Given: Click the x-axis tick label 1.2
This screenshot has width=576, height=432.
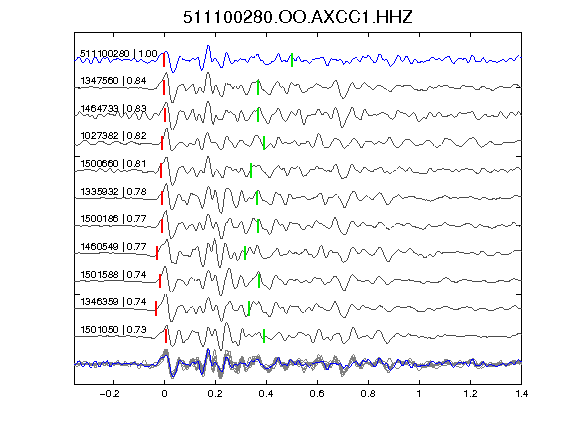Looking at the screenshot, I should click(471, 394).
